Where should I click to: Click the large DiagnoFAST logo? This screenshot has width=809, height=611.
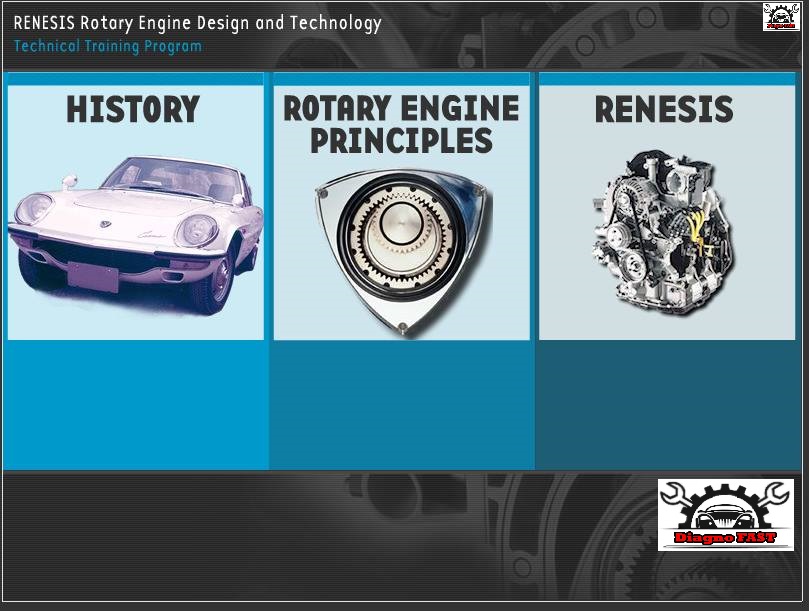click(725, 514)
